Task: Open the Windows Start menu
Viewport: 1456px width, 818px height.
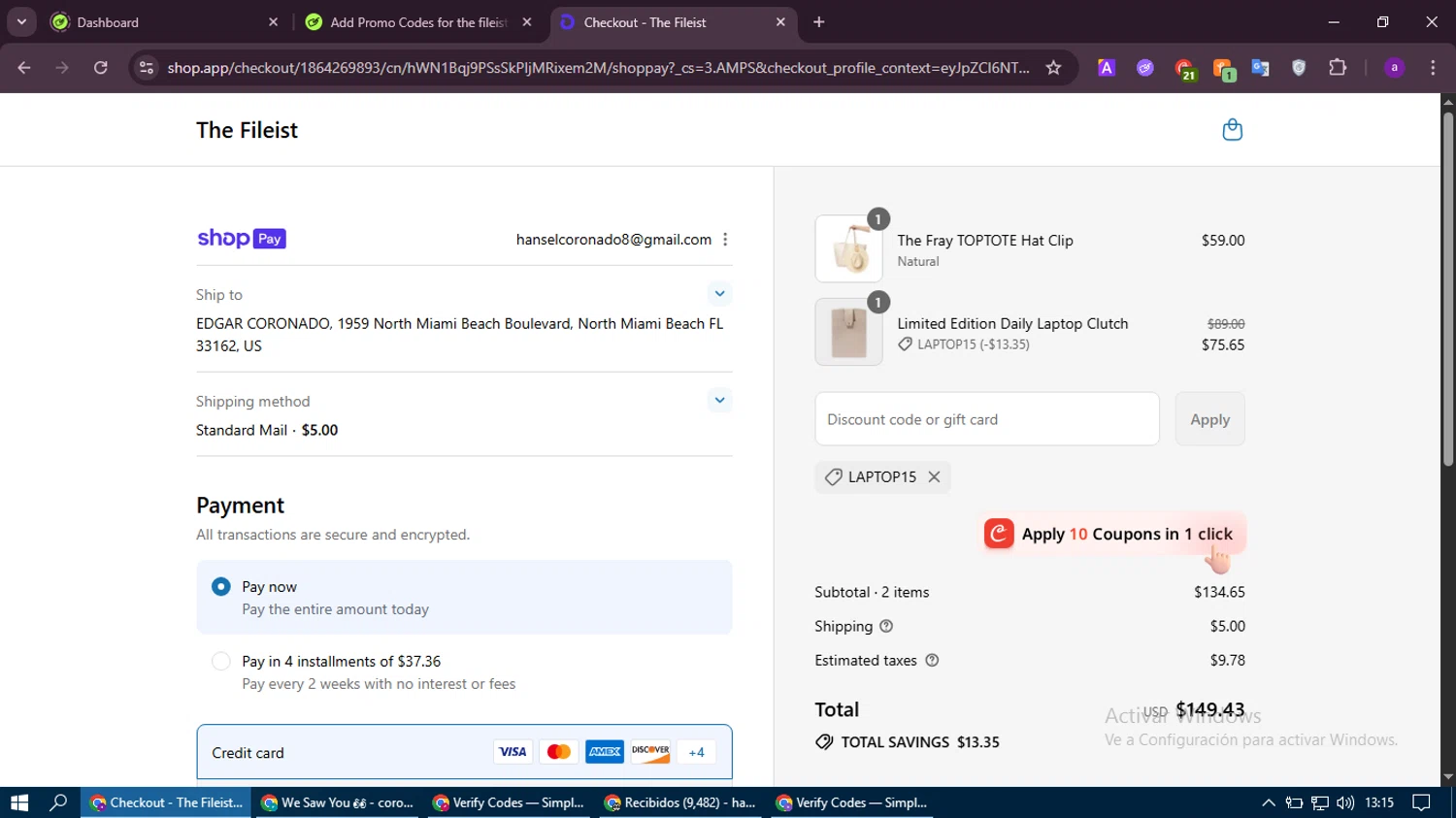Action: (19, 802)
